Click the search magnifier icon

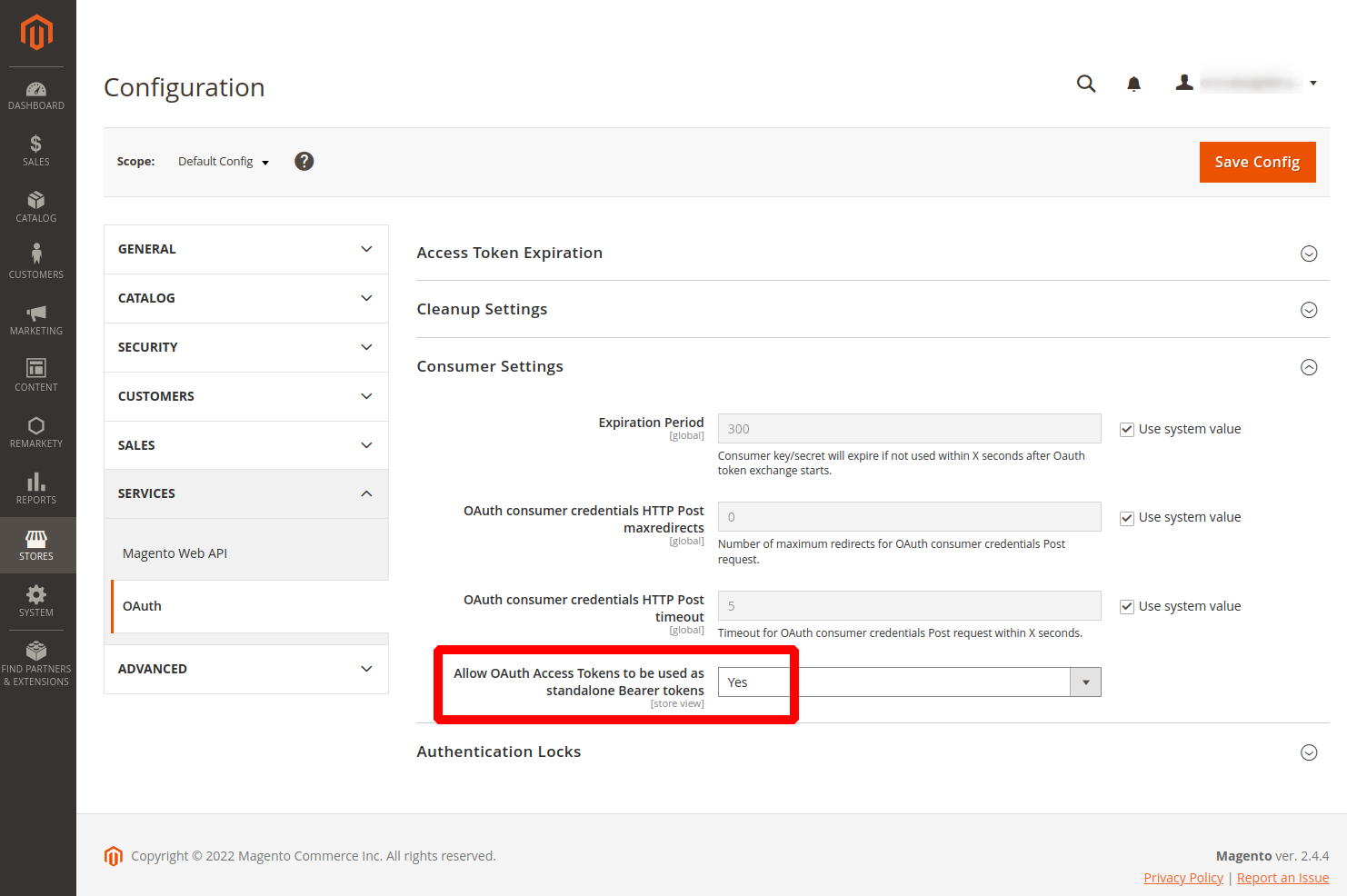coord(1086,84)
